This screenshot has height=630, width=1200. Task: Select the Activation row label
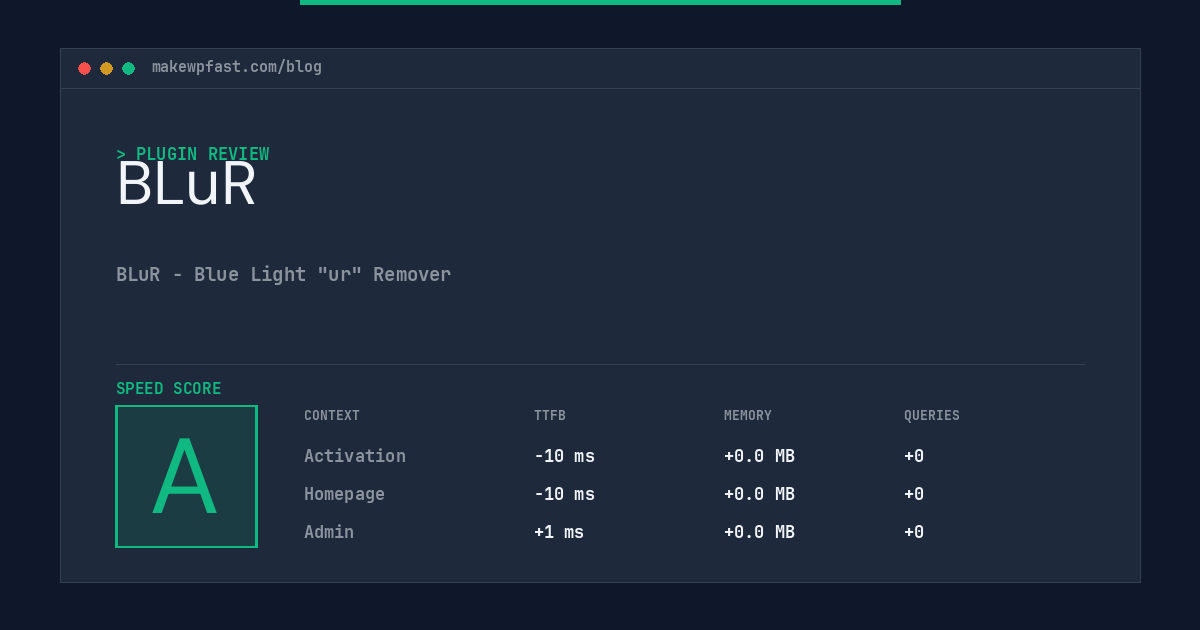click(x=355, y=456)
